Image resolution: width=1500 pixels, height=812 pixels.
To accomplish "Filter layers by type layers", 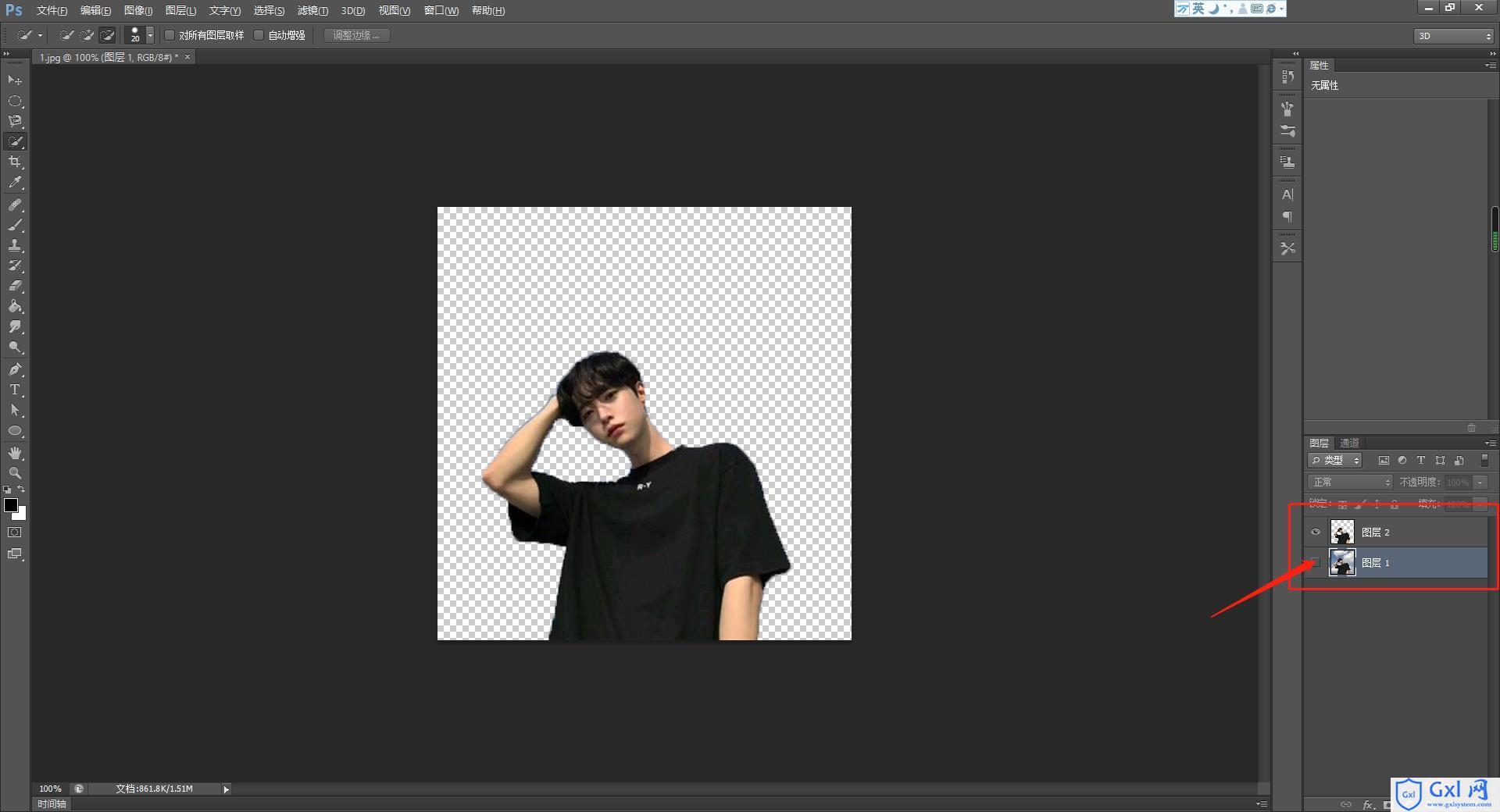I will 1421,461.
